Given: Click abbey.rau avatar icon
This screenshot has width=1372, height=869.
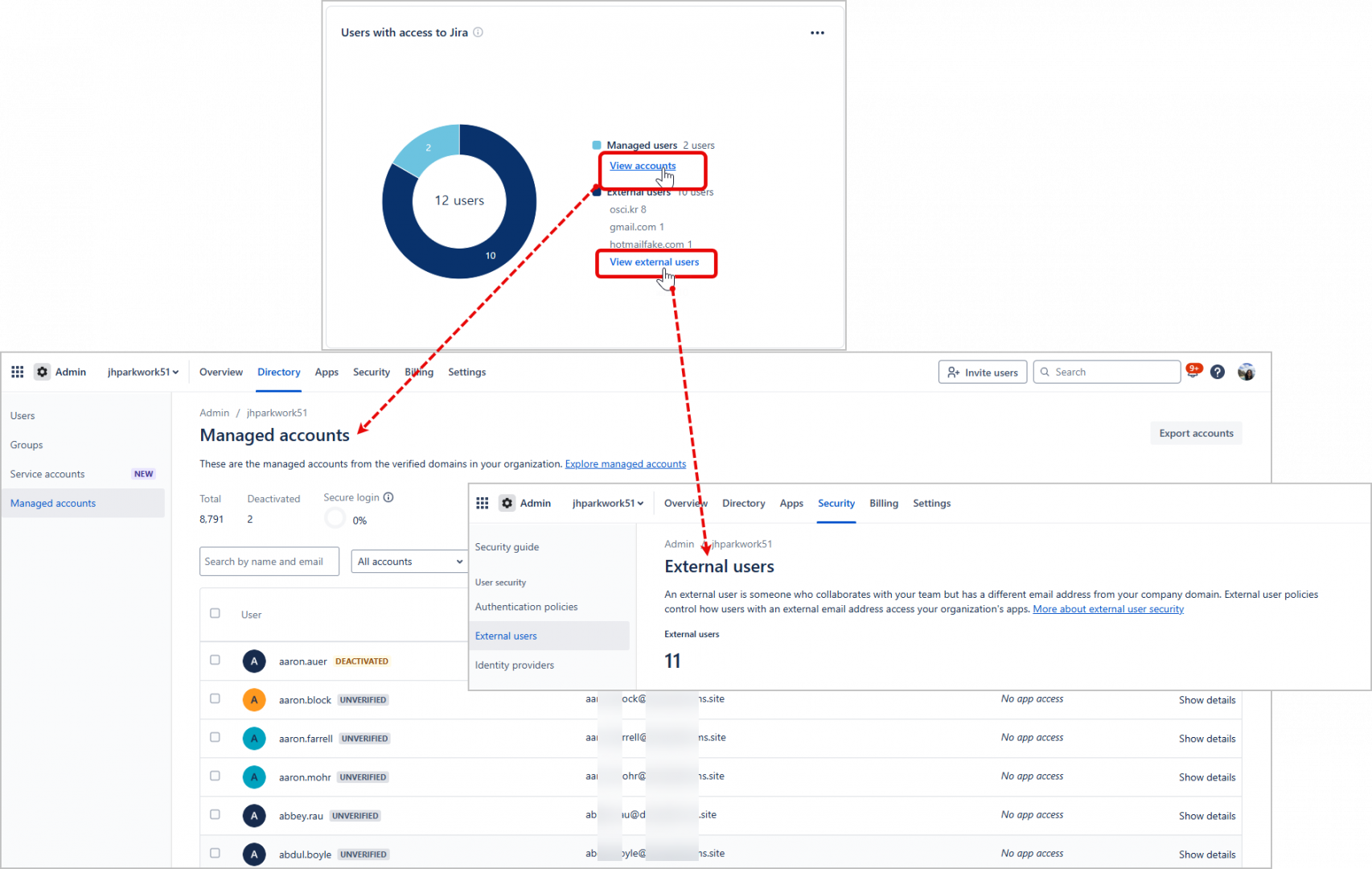Looking at the screenshot, I should pos(254,816).
